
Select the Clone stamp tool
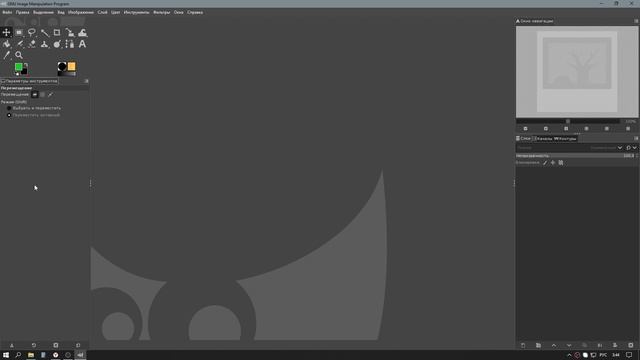pyautogui.click(x=44, y=44)
